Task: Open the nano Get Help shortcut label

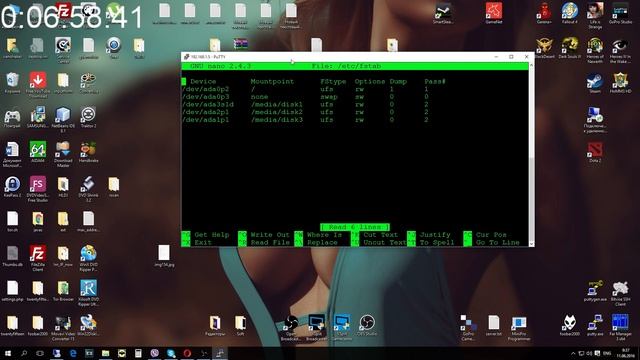Action: [212, 235]
